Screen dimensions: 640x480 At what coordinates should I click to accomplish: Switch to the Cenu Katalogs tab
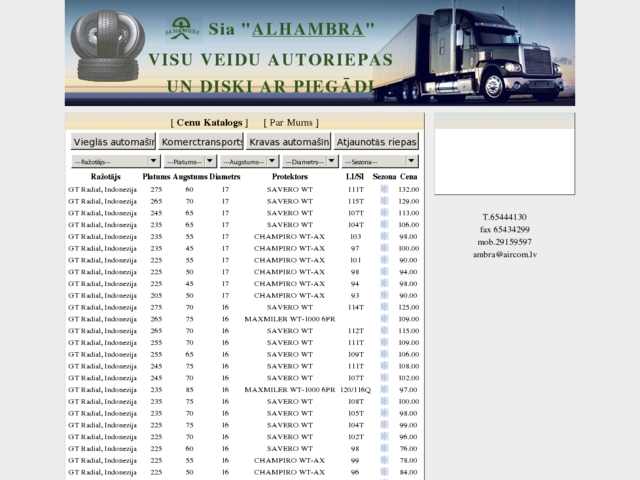209,122
